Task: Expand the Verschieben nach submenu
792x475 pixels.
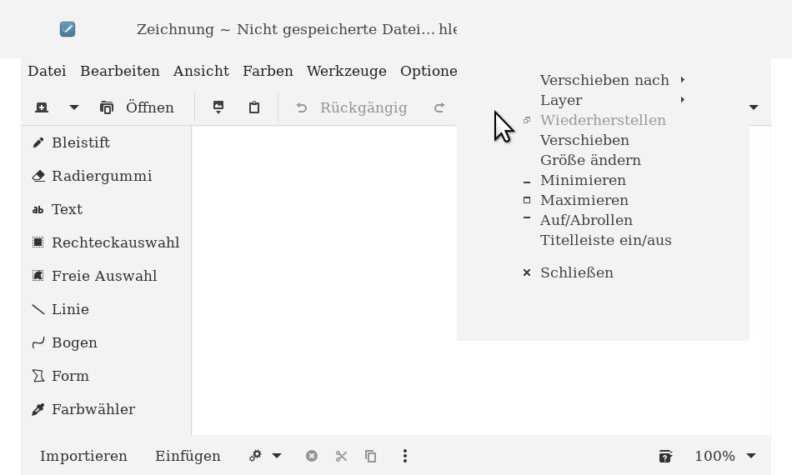Action: point(605,80)
